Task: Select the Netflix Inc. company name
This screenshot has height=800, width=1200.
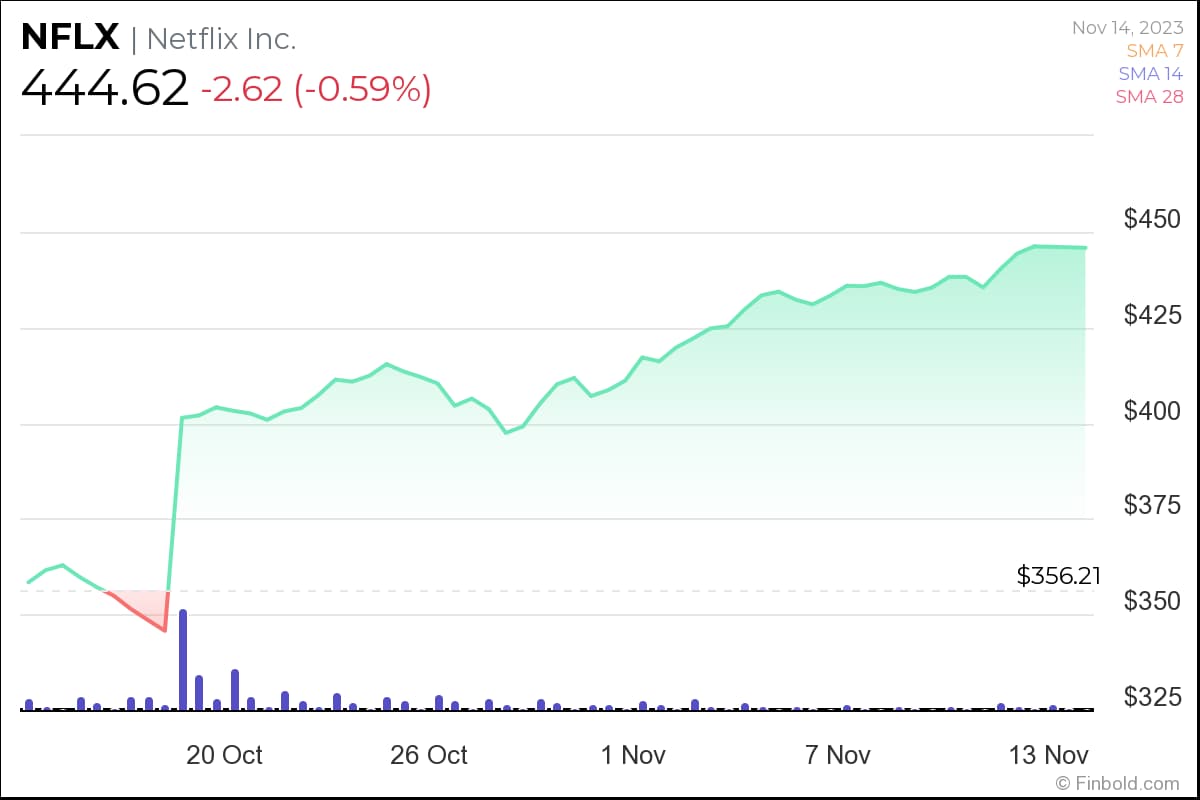Action: [x=221, y=39]
